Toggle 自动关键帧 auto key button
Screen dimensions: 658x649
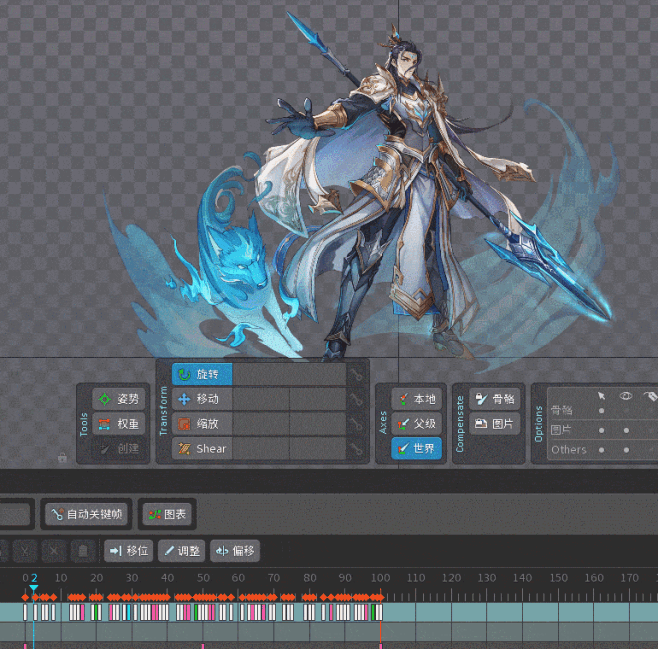tap(86, 514)
